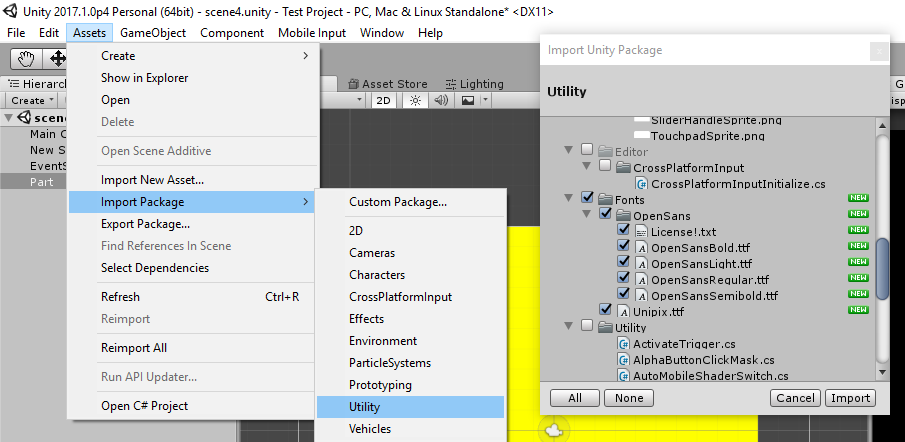The image size is (905, 442).
Task: Toggle scene lighting sun icon
Action: [415, 100]
